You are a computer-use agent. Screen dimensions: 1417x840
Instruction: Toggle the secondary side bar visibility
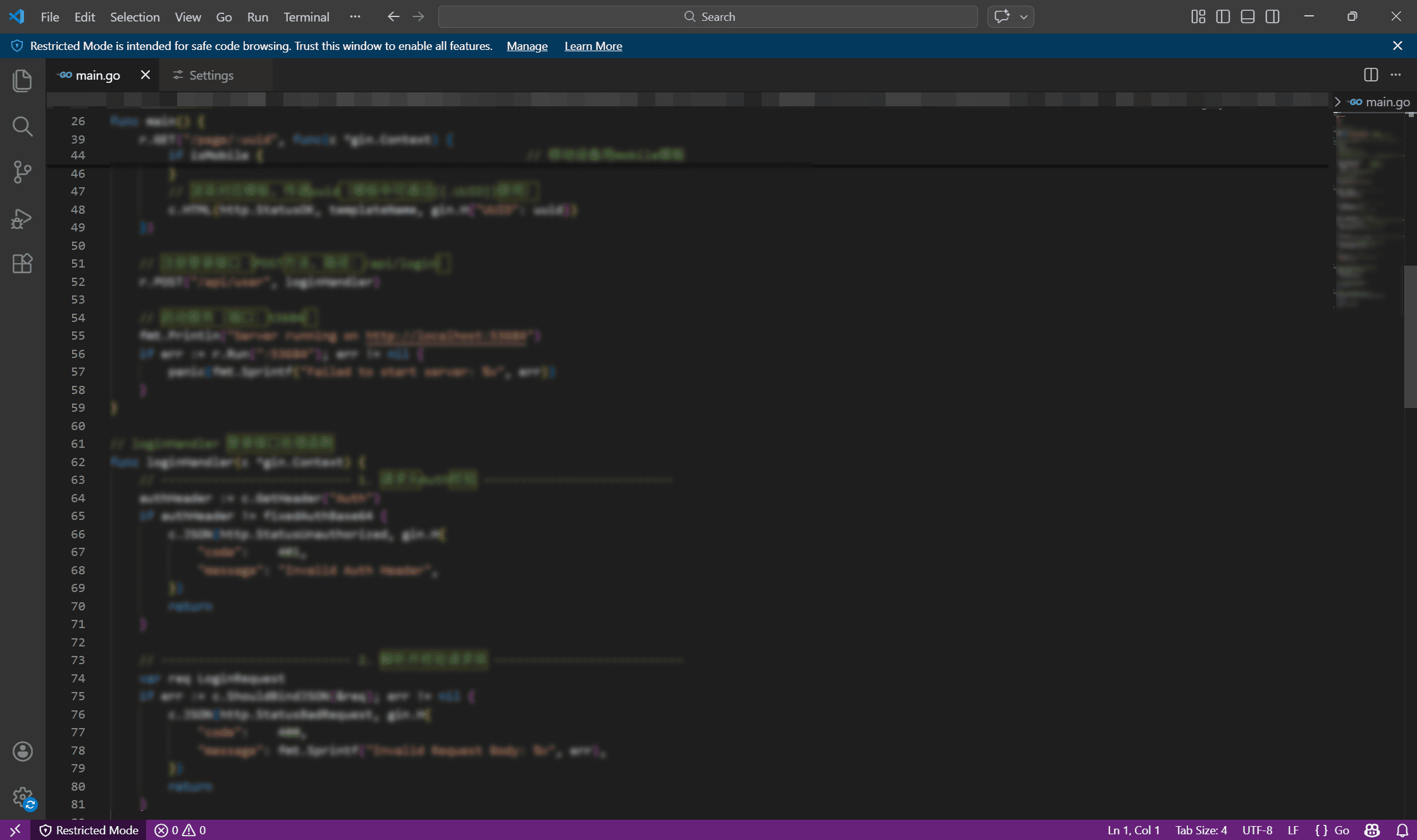[x=1272, y=16]
